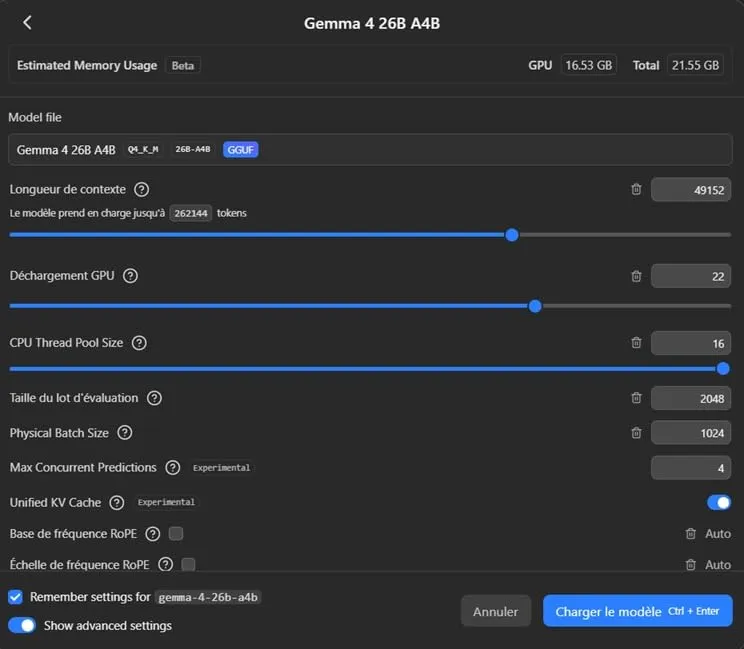Open help for CPU Thread Pool Size

coord(139,343)
